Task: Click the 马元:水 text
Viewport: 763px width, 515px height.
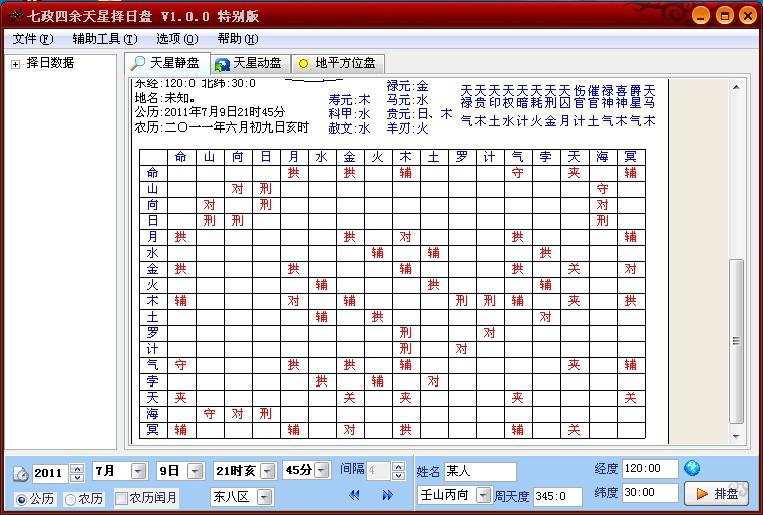Action: coord(407,100)
